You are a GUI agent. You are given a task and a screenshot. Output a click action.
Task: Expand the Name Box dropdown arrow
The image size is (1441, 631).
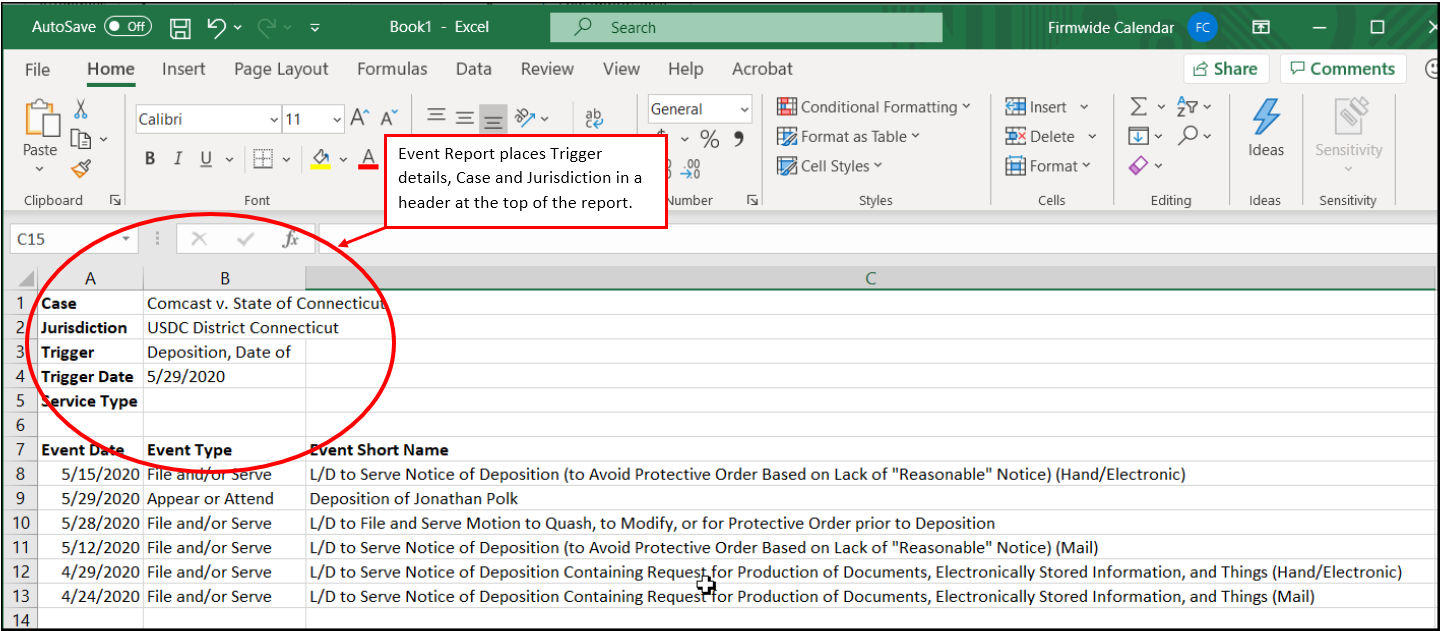[x=126, y=240]
